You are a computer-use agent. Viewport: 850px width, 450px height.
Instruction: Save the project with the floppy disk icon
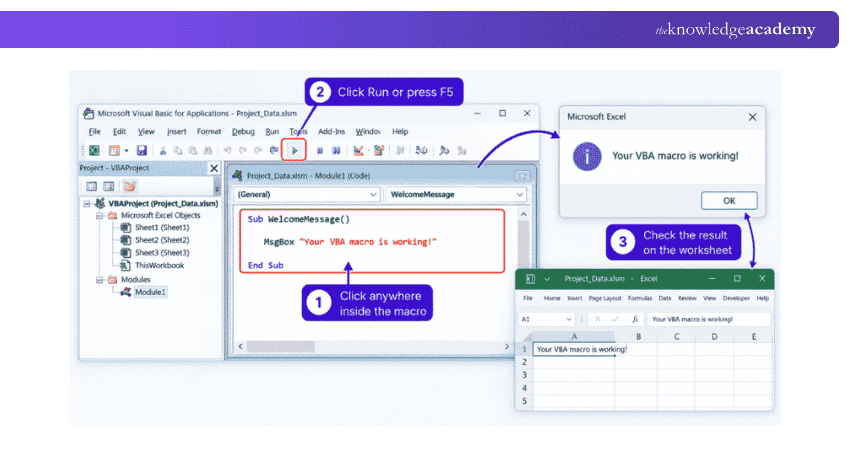coord(141,150)
